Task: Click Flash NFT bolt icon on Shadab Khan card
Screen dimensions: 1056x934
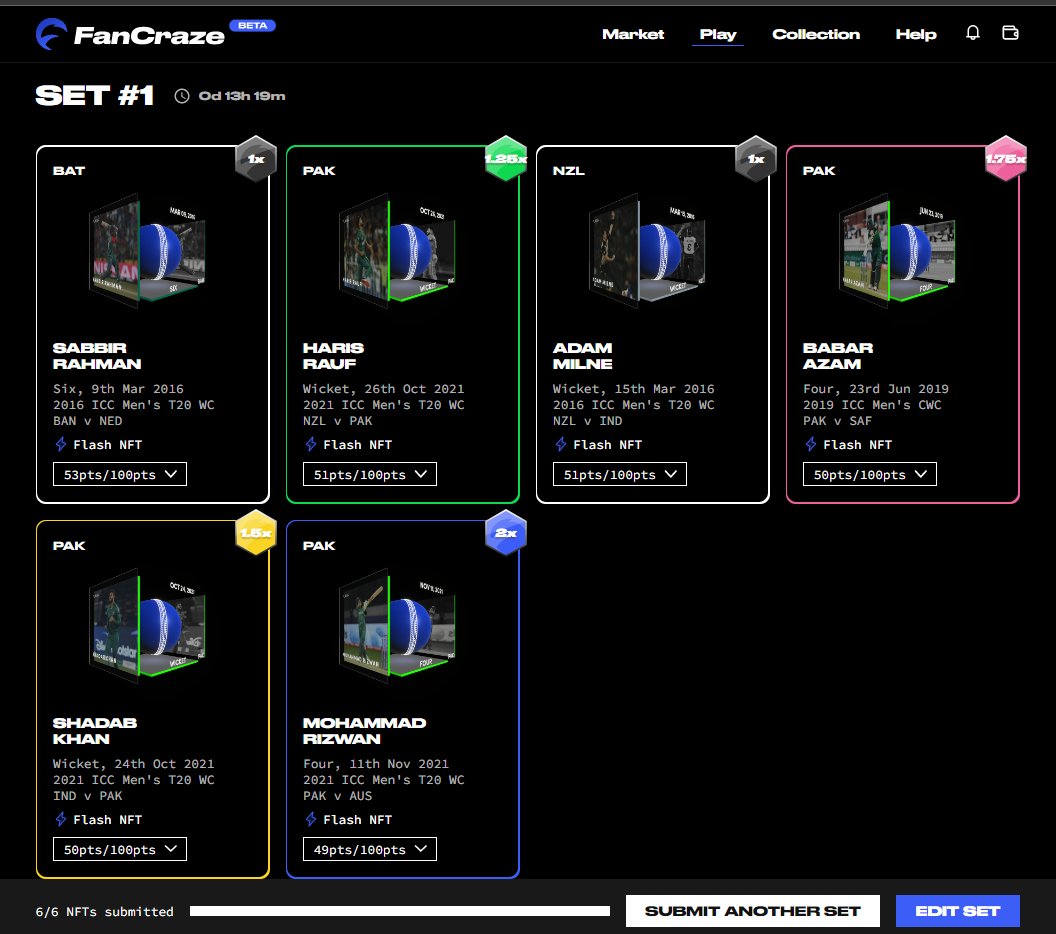Action: [x=61, y=820]
